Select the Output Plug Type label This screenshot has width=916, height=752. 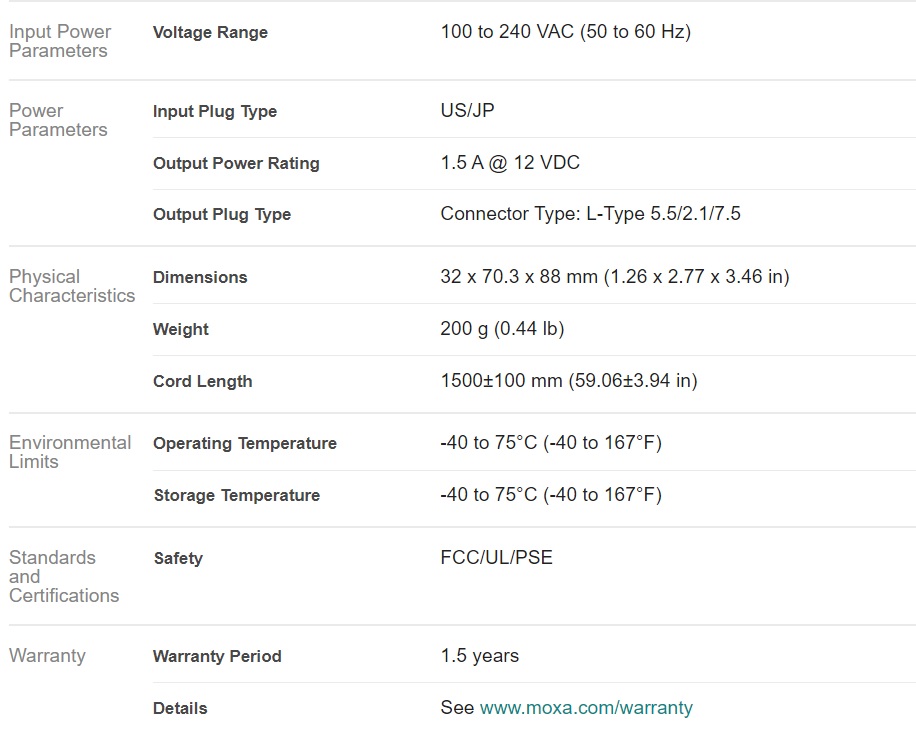pos(222,214)
